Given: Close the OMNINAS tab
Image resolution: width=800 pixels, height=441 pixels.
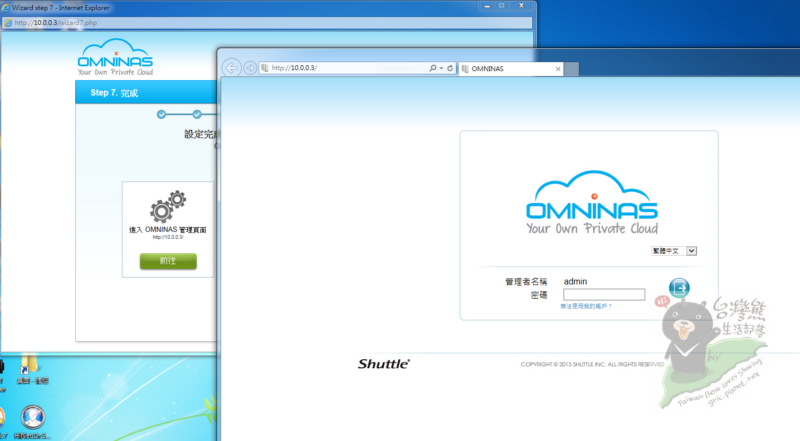Looking at the screenshot, I should pyautogui.click(x=558, y=69).
